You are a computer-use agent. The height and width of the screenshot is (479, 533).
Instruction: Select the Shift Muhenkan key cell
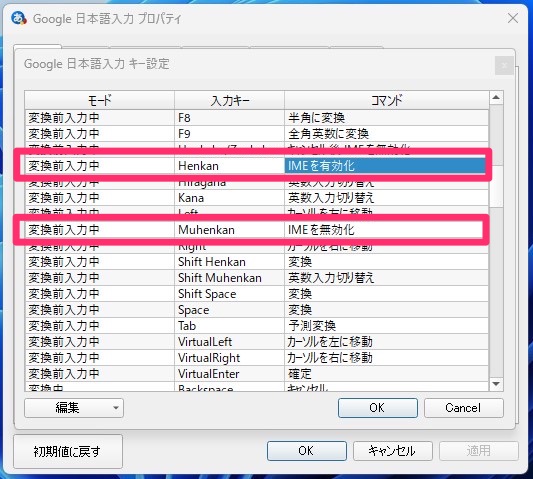pyautogui.click(x=229, y=278)
